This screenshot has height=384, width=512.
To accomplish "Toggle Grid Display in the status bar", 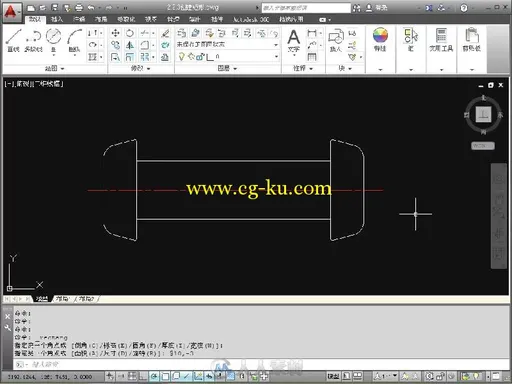I will 132,376.
